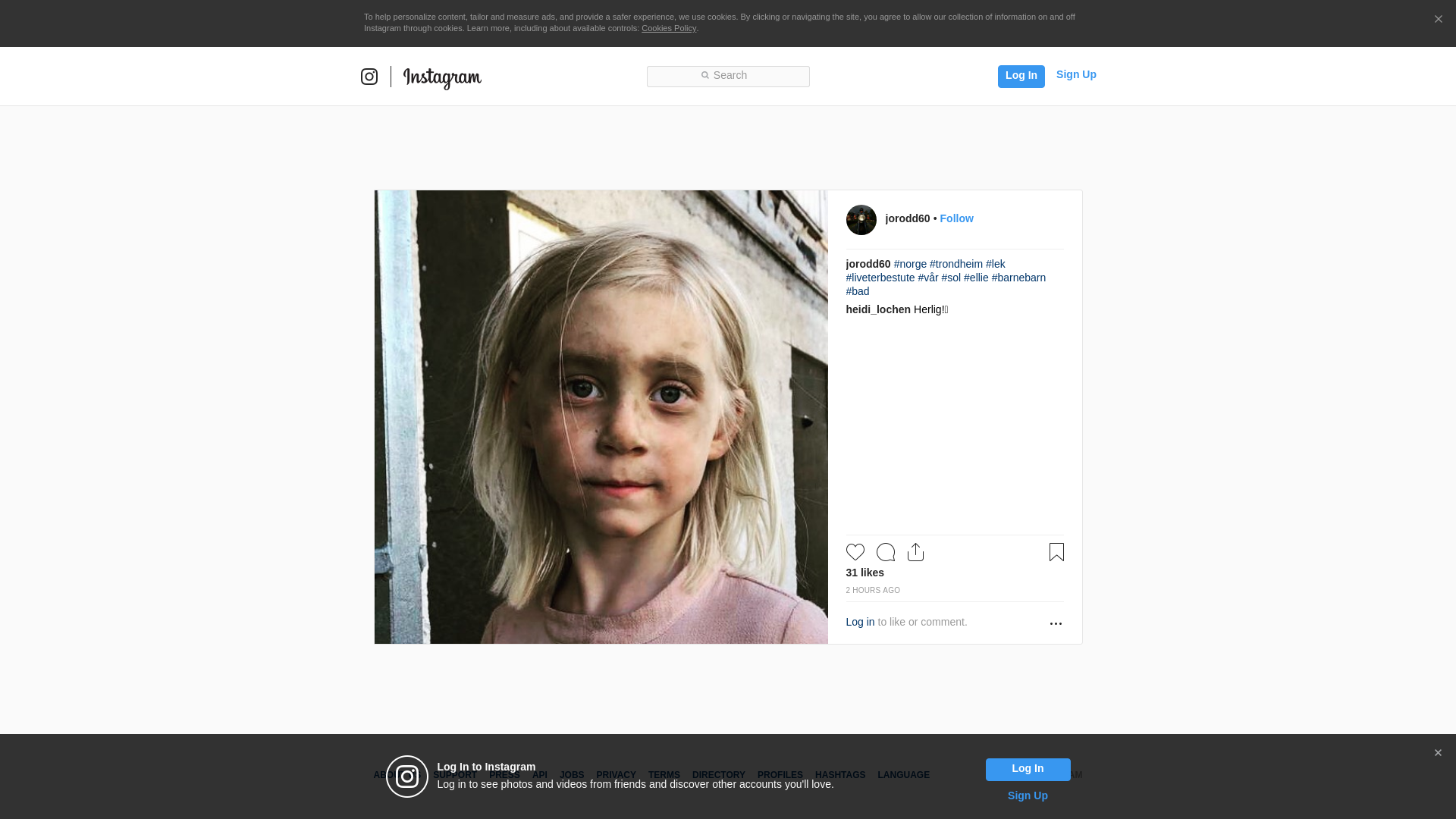Click the share post icon
Viewport: 1456px width, 819px height.
coord(915,552)
